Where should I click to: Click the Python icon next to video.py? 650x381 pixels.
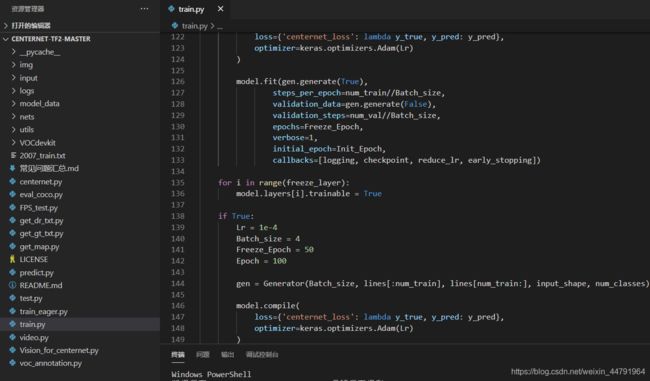tap(12, 337)
